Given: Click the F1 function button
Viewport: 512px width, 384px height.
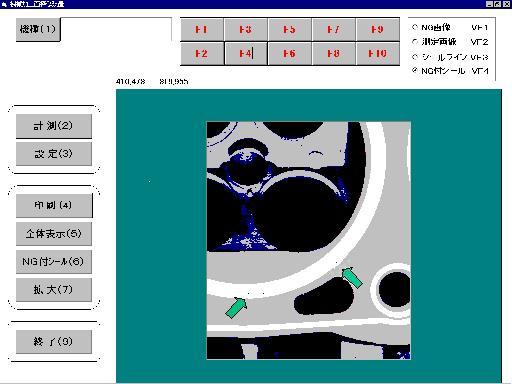Looking at the screenshot, I should [x=202, y=30].
